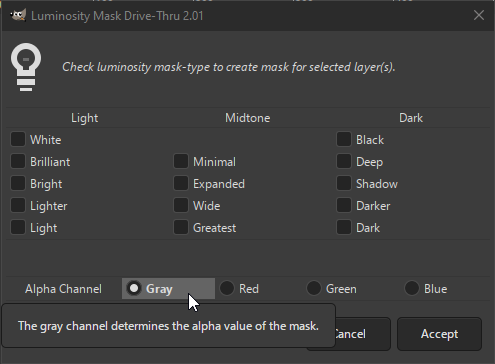Click the GIMP Wilber title bar icon
The width and height of the screenshot is (495, 364).
coord(18,15)
